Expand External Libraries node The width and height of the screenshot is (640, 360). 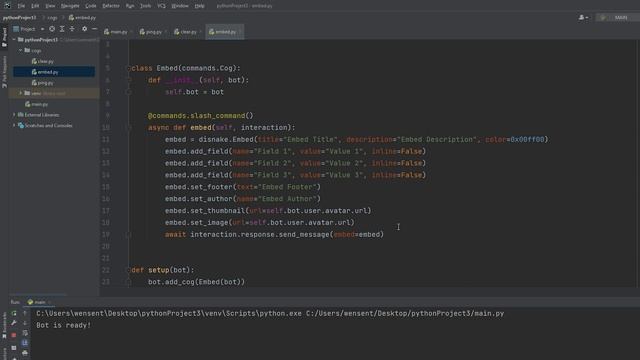[x=14, y=115]
